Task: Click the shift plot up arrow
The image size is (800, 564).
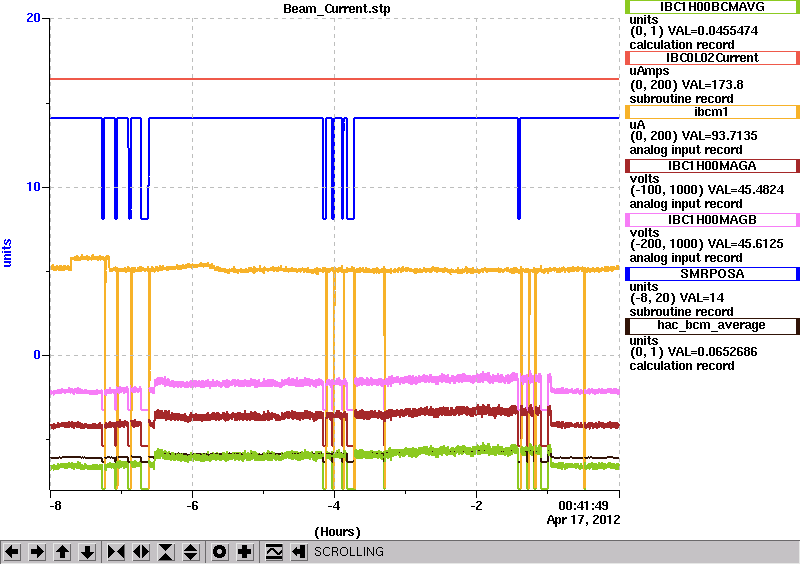Action: tap(62, 552)
